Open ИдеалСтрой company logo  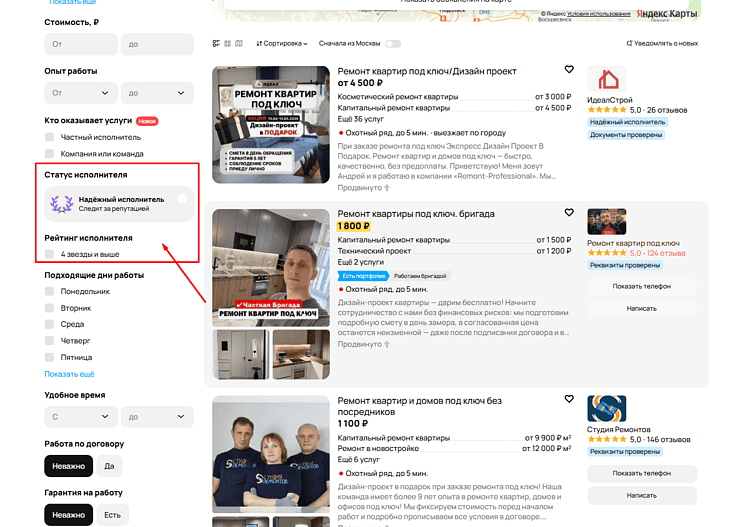[607, 79]
